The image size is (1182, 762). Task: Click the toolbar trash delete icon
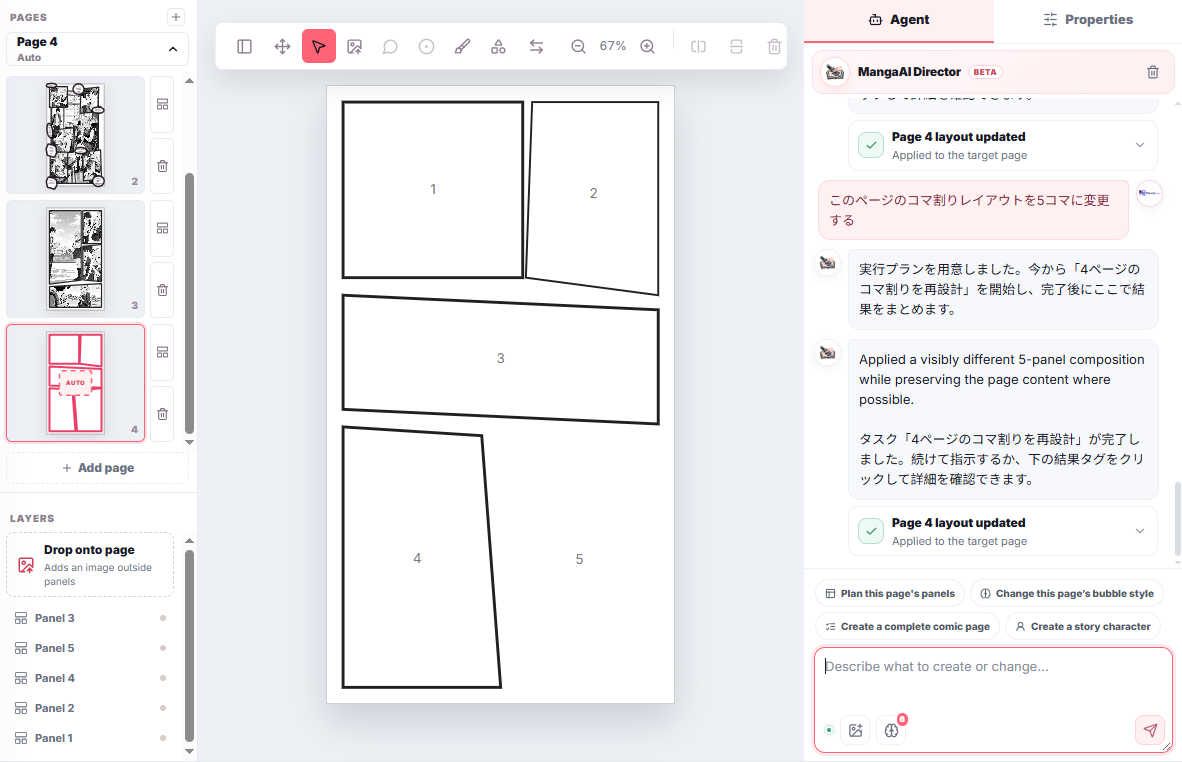774,47
